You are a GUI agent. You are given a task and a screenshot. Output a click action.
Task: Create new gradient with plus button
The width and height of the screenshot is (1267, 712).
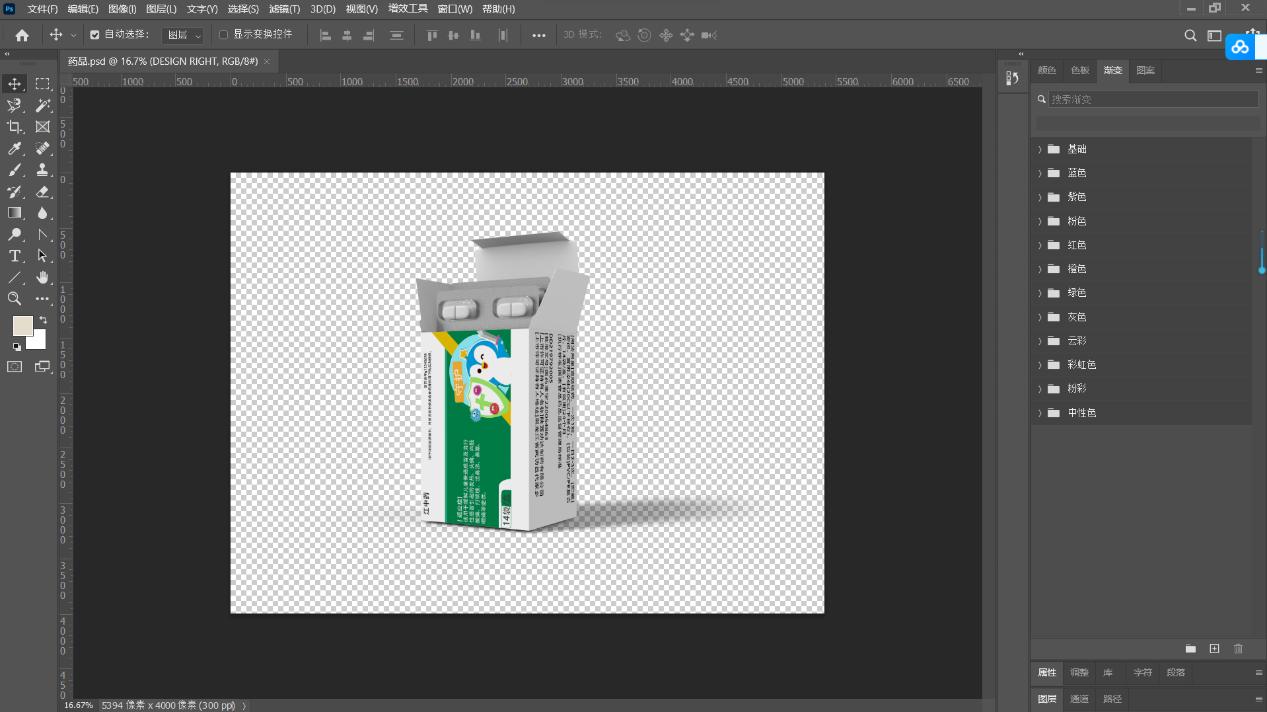1214,649
